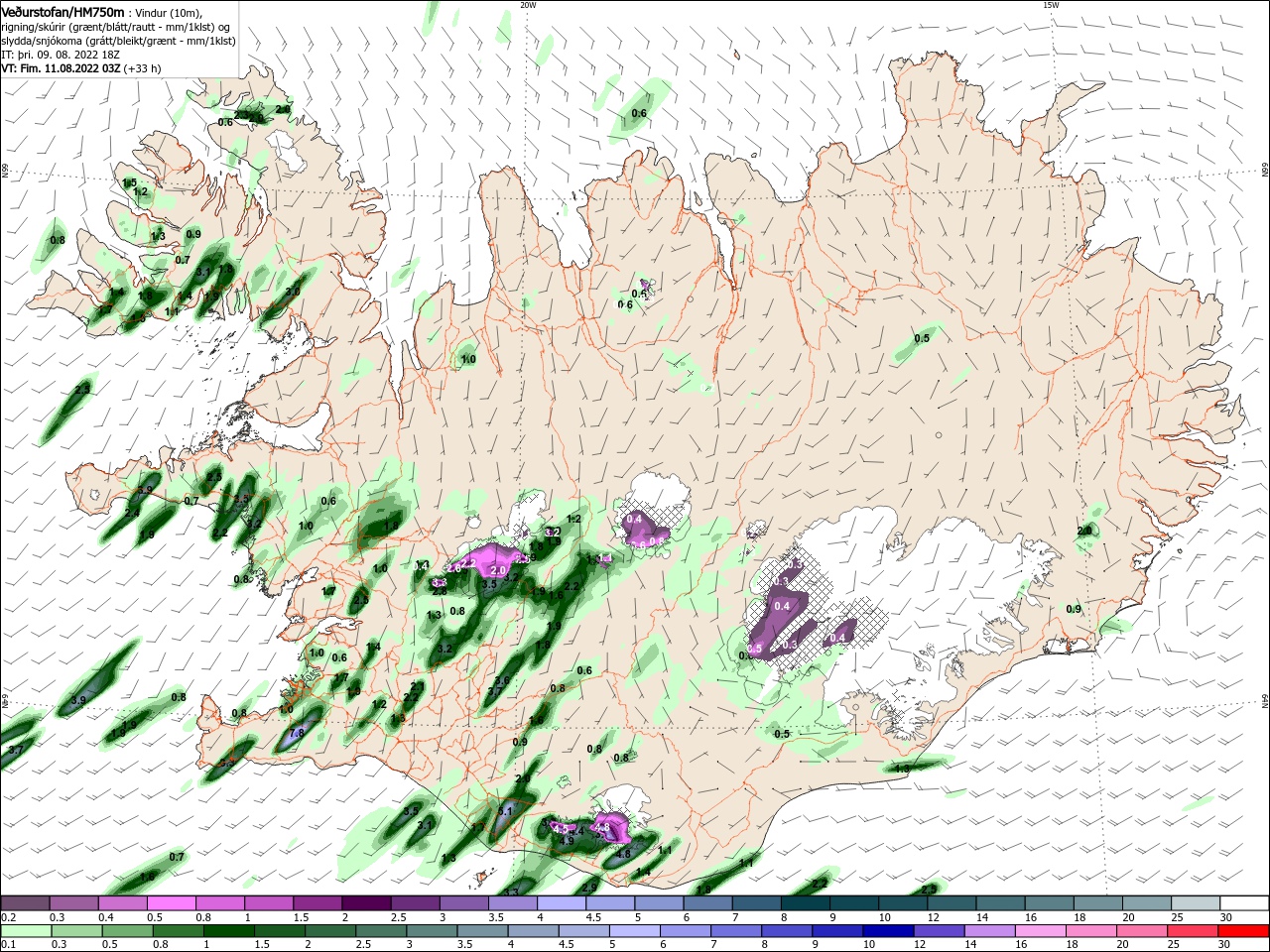
Task: Click the red 30 mm rain legend swatch
Action: [1244, 931]
